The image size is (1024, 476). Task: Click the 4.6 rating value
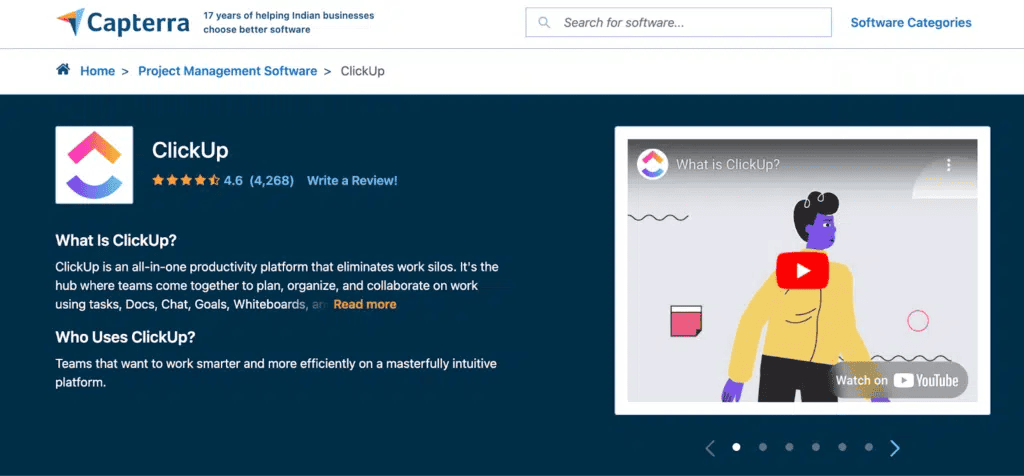[233, 181]
